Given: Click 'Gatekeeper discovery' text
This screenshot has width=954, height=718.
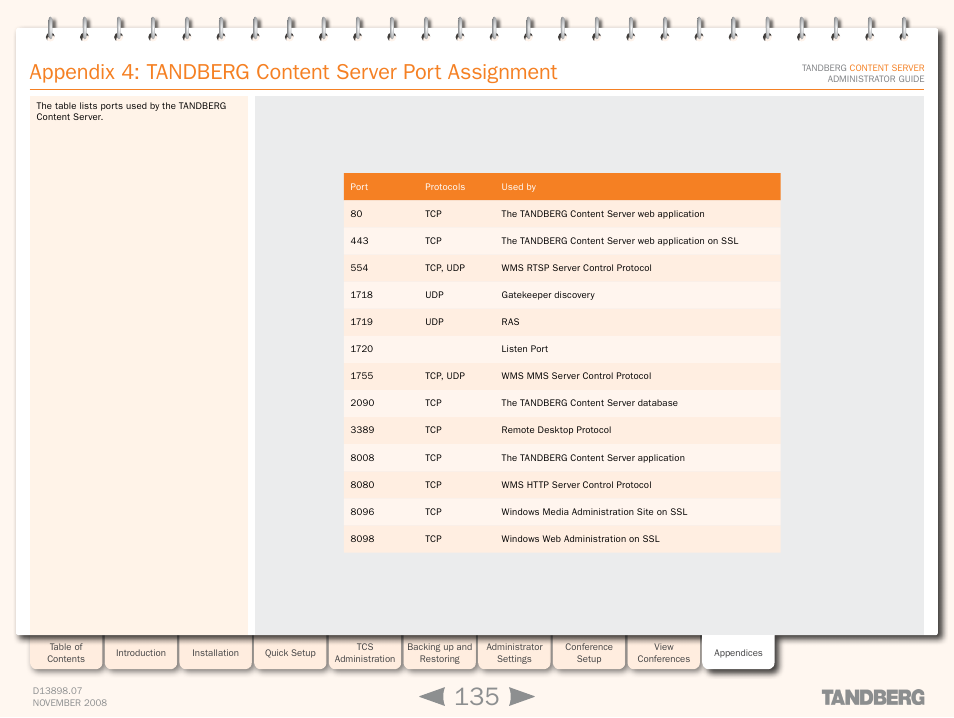Looking at the screenshot, I should point(548,295).
